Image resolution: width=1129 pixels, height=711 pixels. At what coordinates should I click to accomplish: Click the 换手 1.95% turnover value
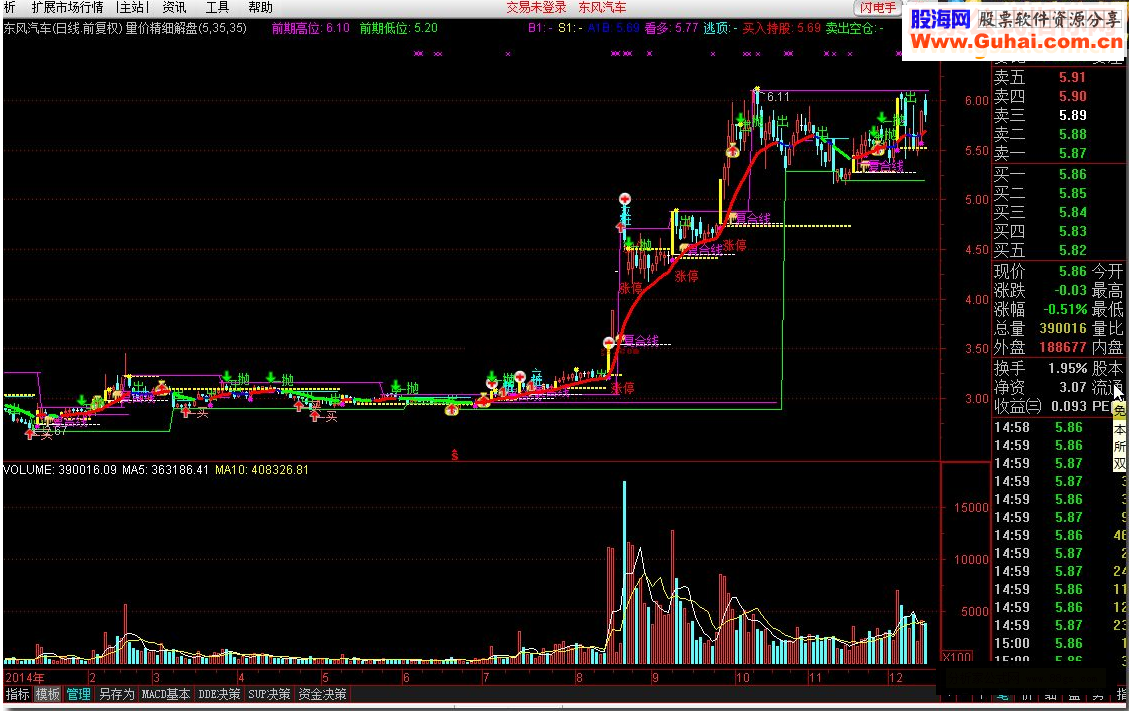(x=1040, y=368)
